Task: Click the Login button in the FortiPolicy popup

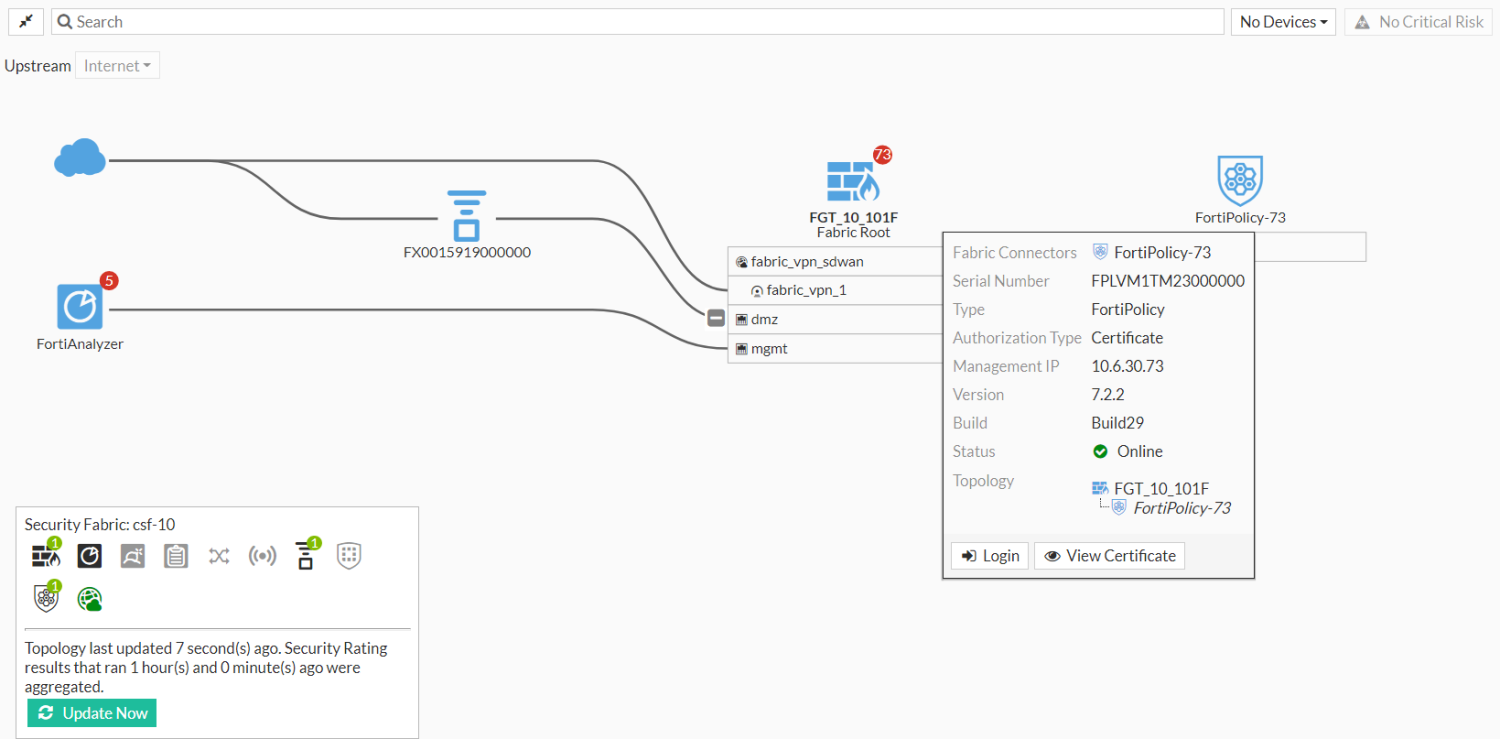Action: pos(989,555)
